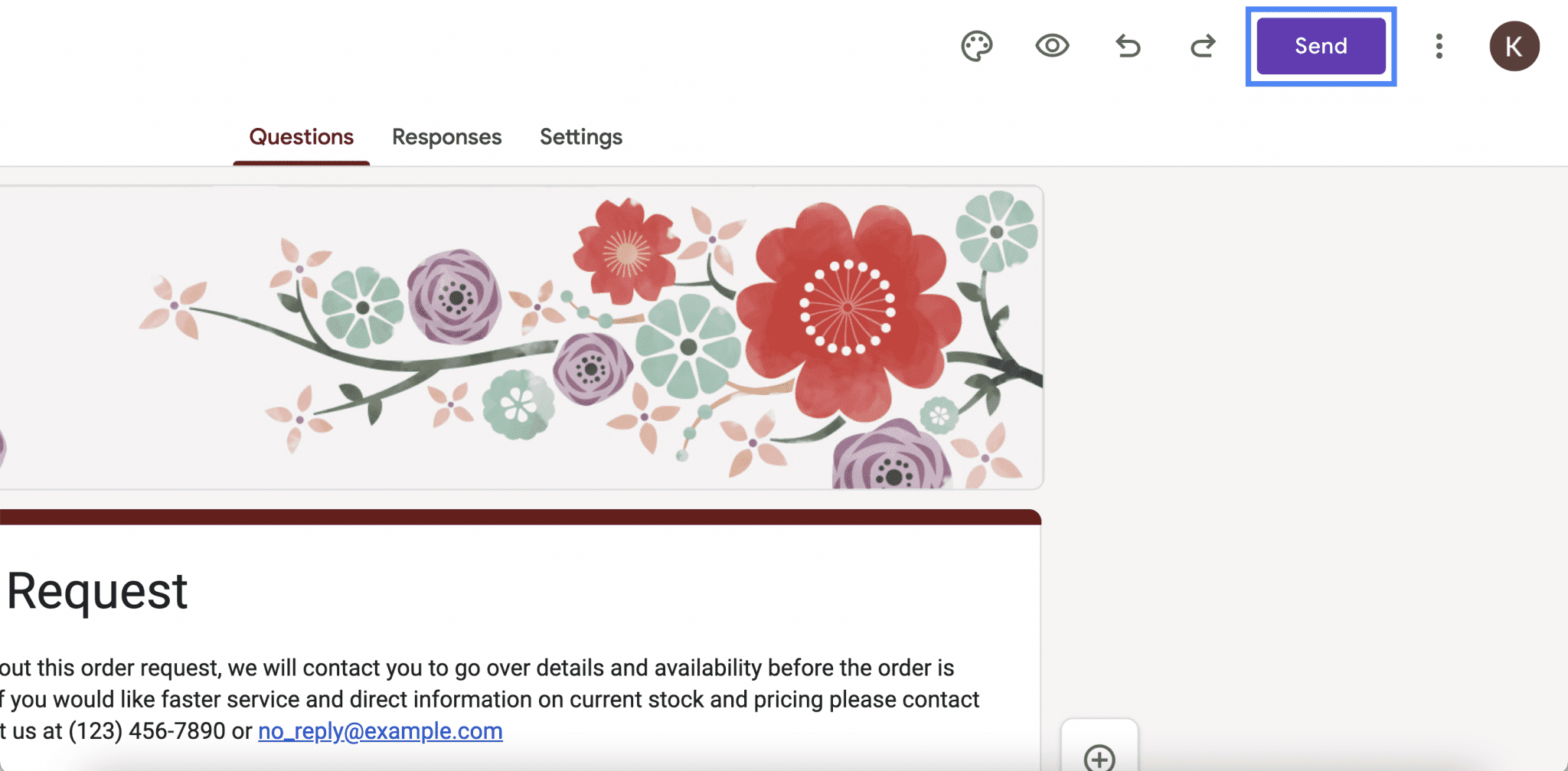Screen dimensions: 1568x771
Task: Open the three-dot More options menu
Action: pyautogui.click(x=1439, y=46)
